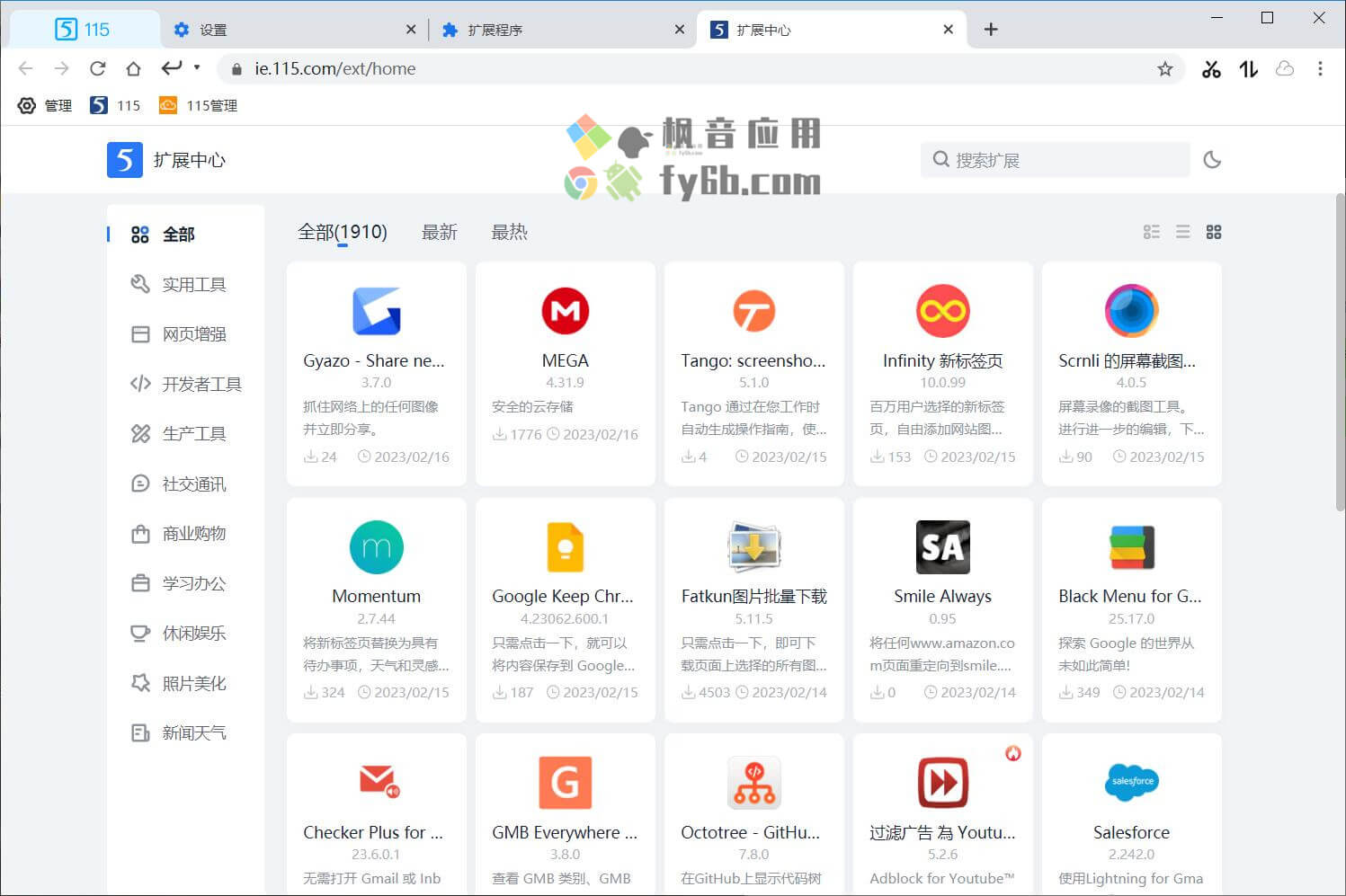This screenshot has height=896, width=1346.
Task: Open a new browser tab
Action: [x=991, y=30]
